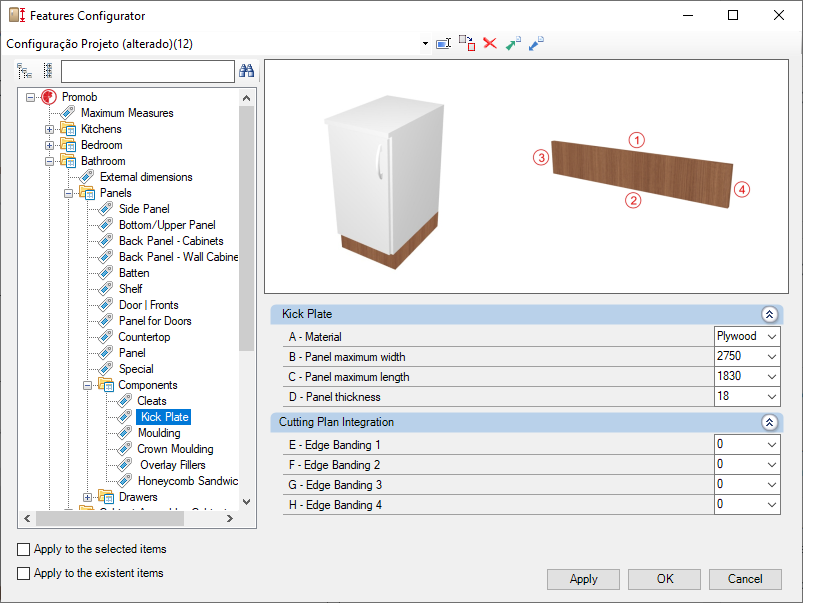The image size is (813, 605).
Task: Click the Apply button
Action: [x=583, y=579]
